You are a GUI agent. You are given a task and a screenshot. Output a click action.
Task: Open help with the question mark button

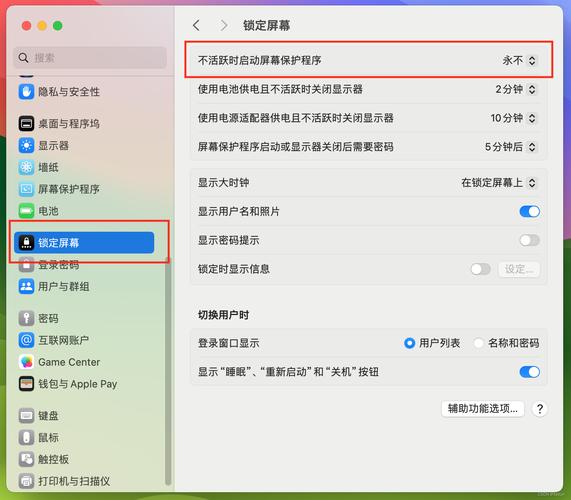(540, 409)
